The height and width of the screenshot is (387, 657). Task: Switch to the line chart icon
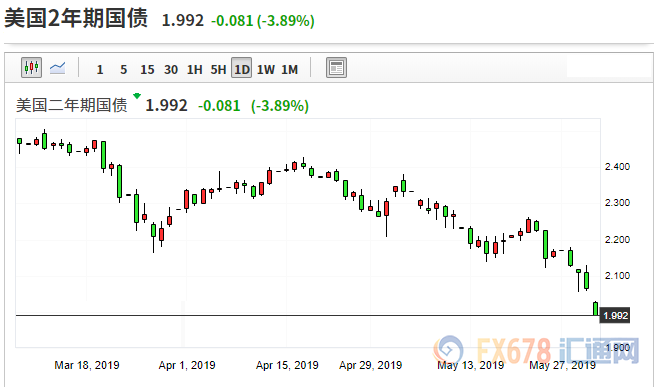[x=57, y=67]
